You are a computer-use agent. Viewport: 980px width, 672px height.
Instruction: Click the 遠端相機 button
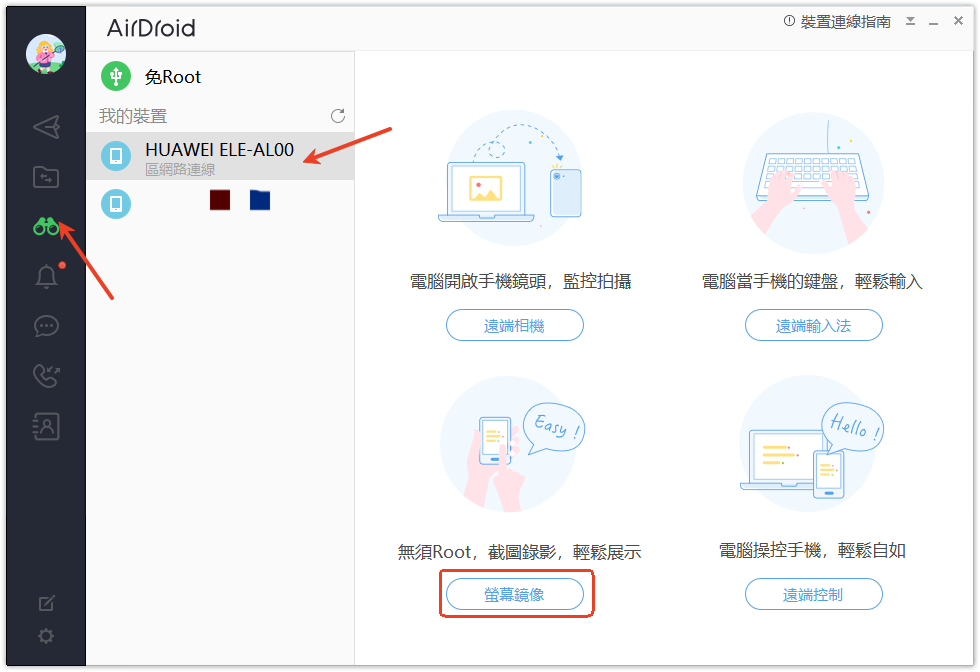514,325
